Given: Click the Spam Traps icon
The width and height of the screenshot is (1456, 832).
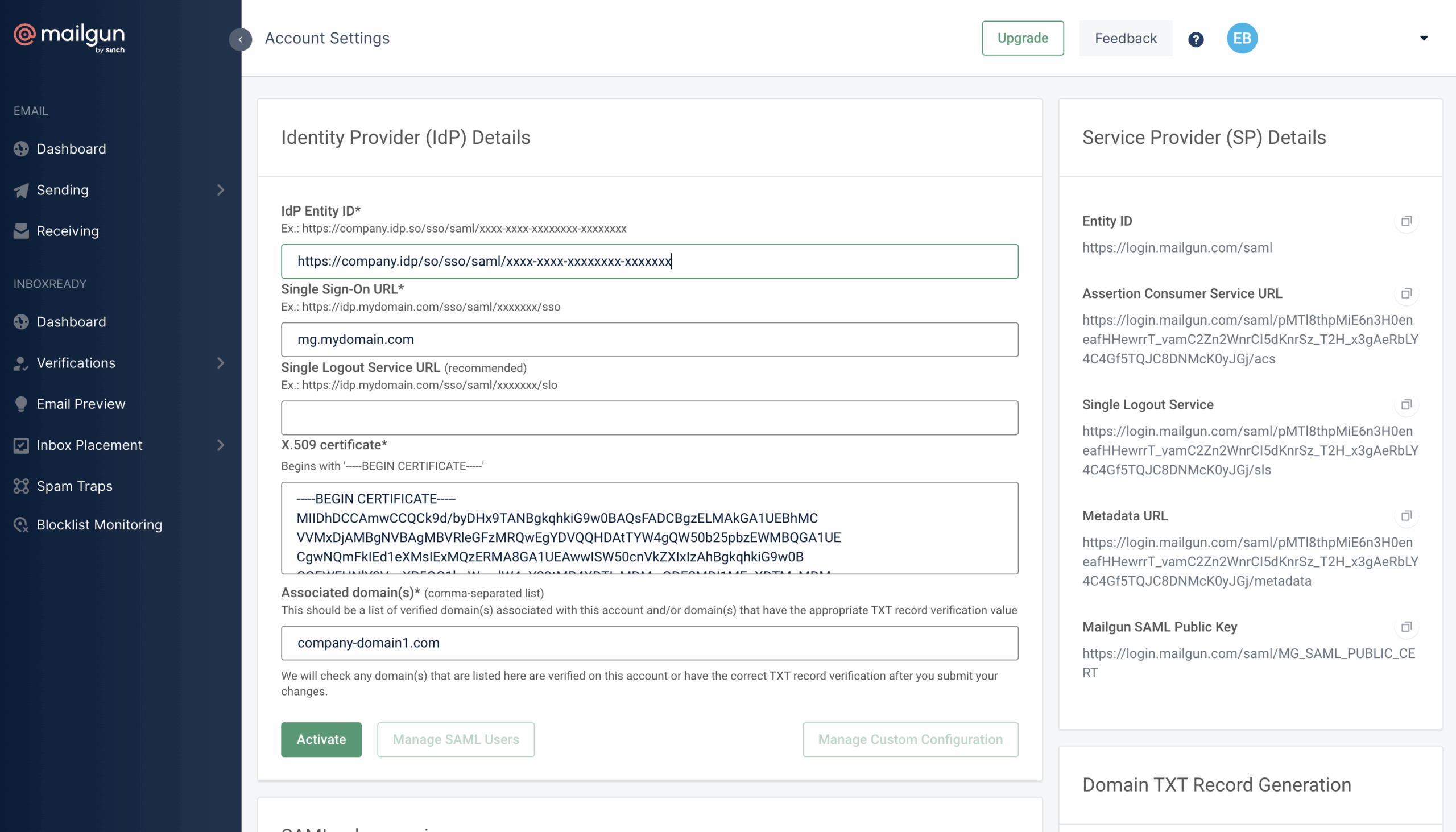Looking at the screenshot, I should [21, 486].
